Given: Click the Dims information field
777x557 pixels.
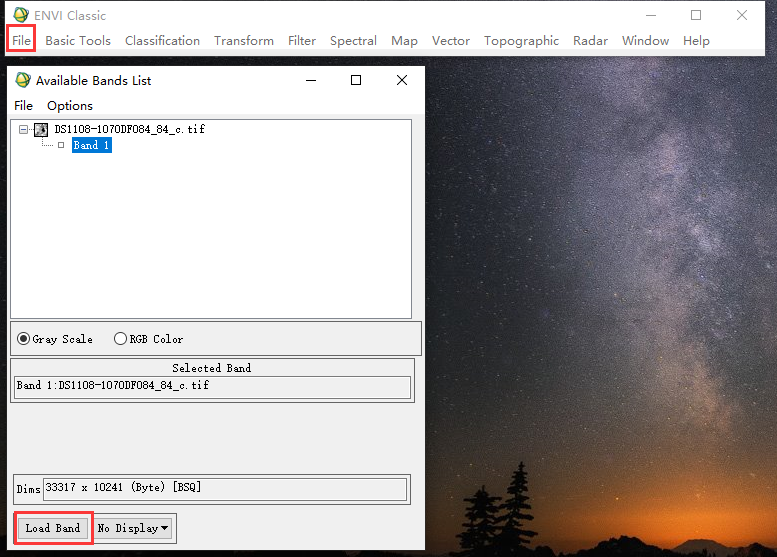Looking at the screenshot, I should tap(224, 489).
